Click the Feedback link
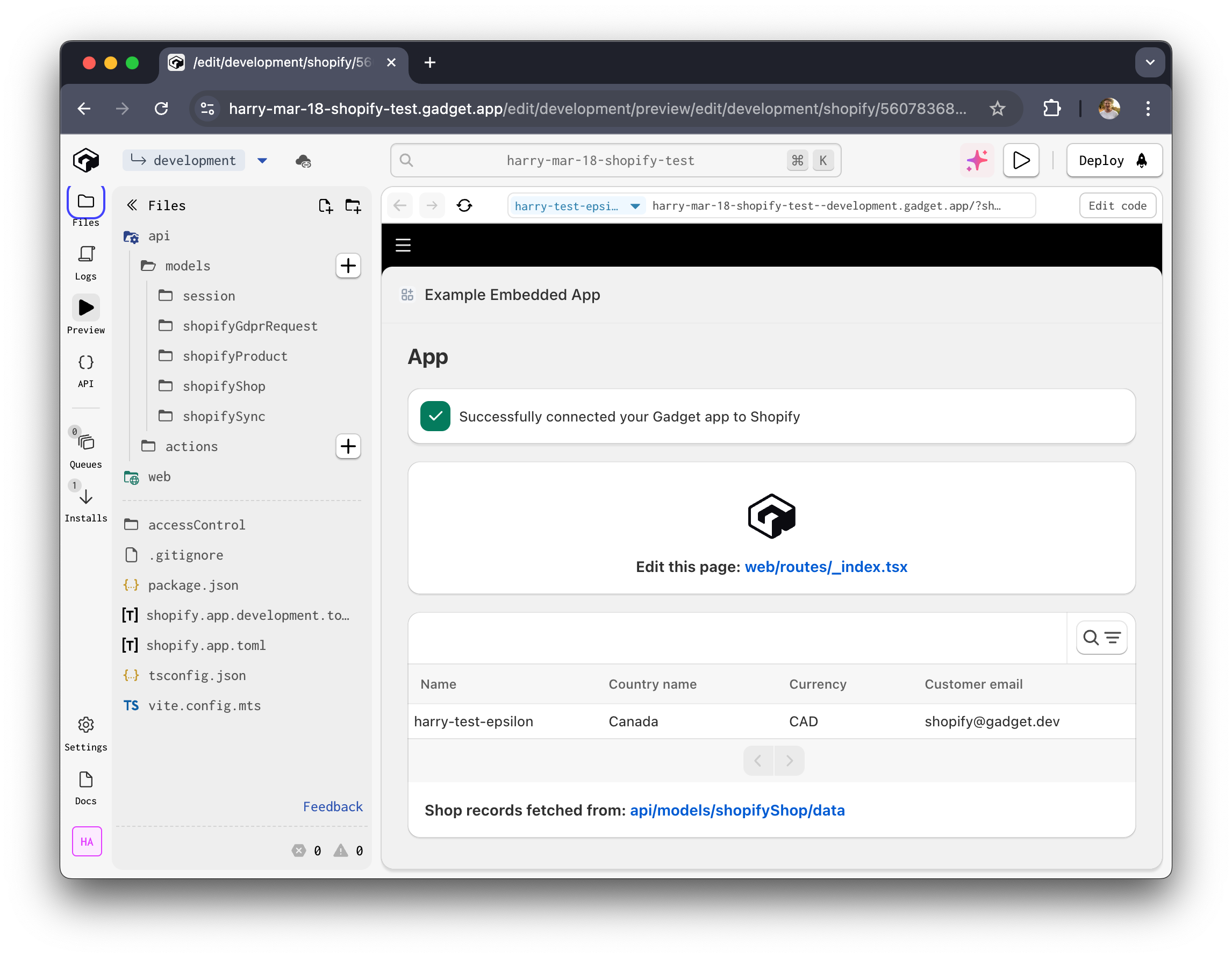This screenshot has height=958, width=1232. coord(333,806)
